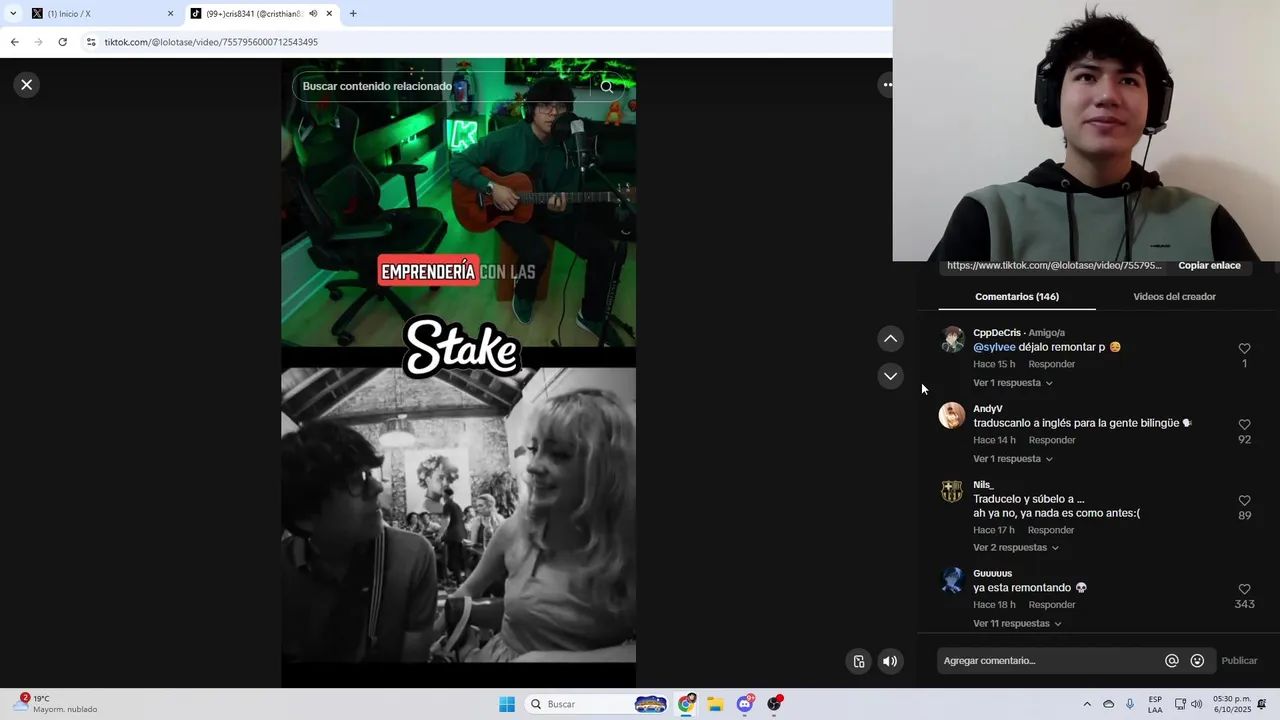
Task: Click the search magnifier in related content bar
Action: (607, 86)
